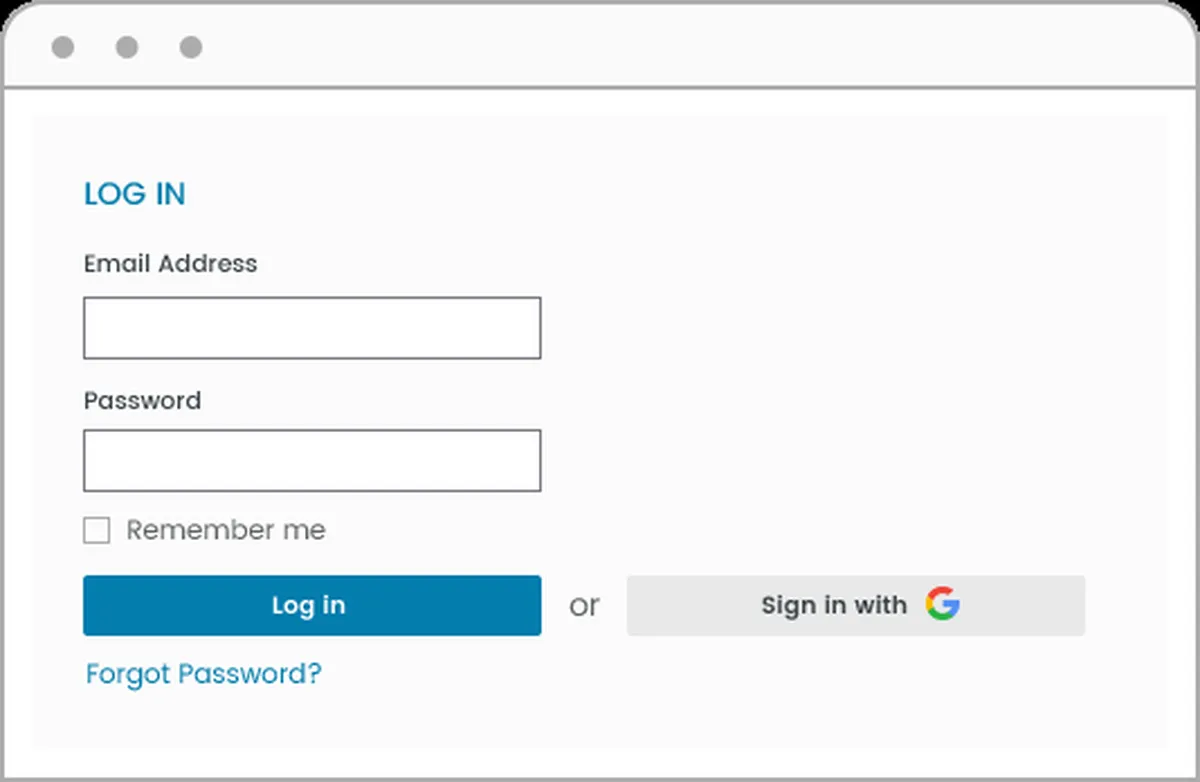Click the leftmost gray window dot
Viewport: 1200px width, 782px height.
(x=63, y=47)
